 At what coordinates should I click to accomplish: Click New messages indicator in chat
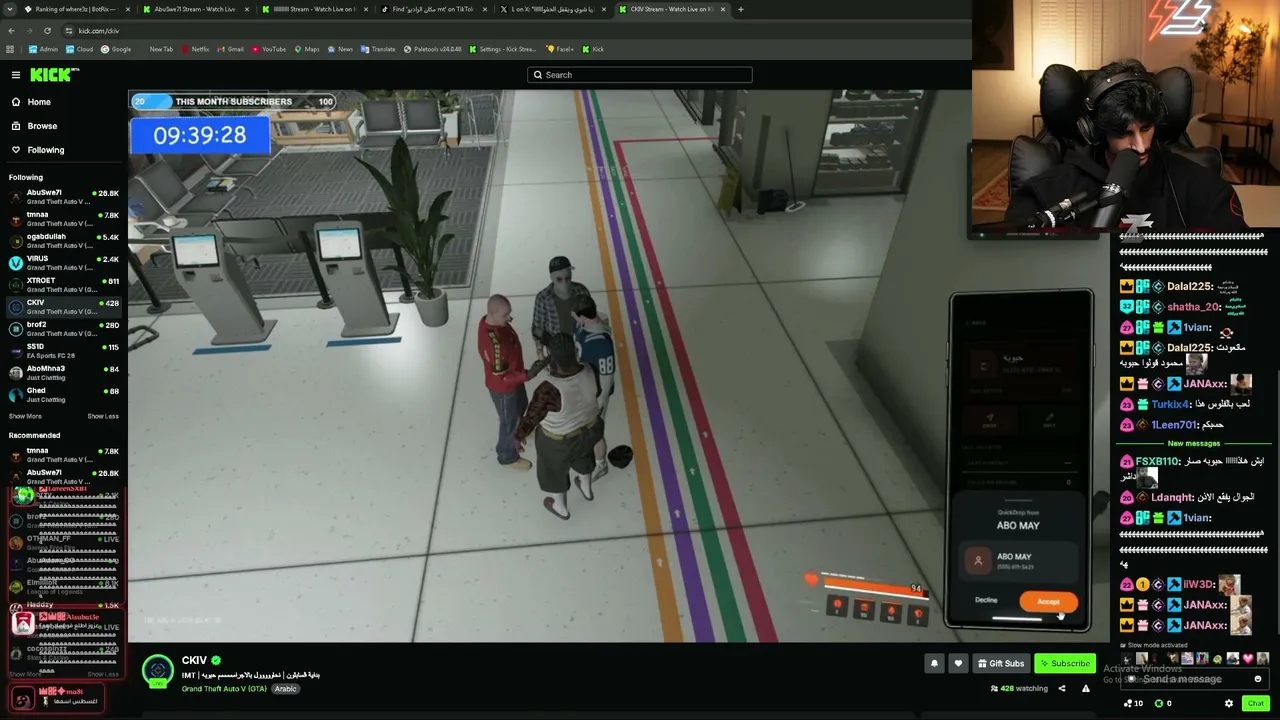click(x=1194, y=443)
